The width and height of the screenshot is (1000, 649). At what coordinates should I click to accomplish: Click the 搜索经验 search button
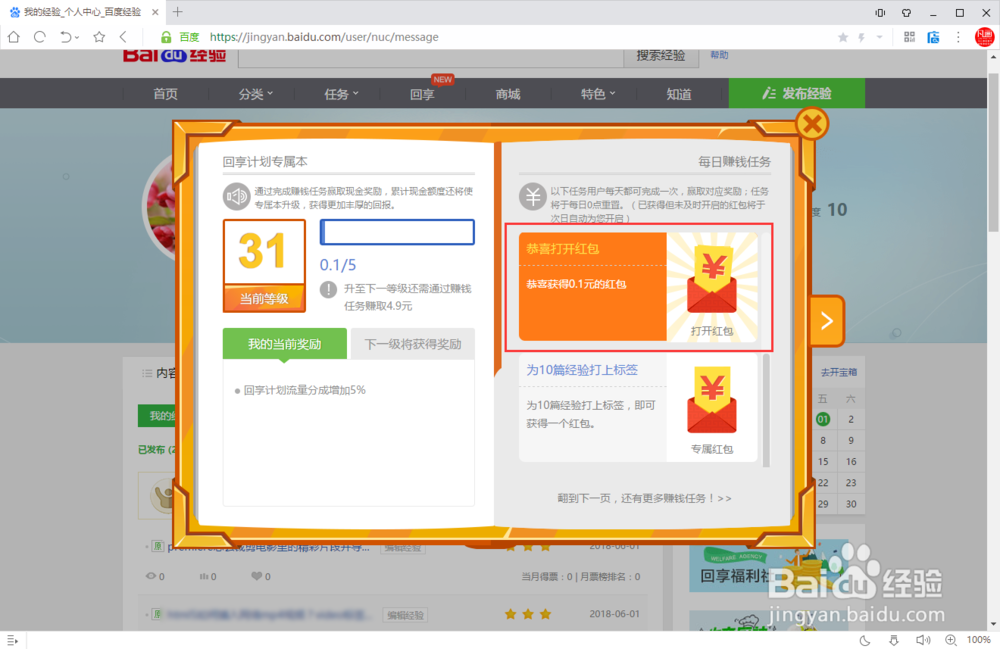[x=661, y=56]
